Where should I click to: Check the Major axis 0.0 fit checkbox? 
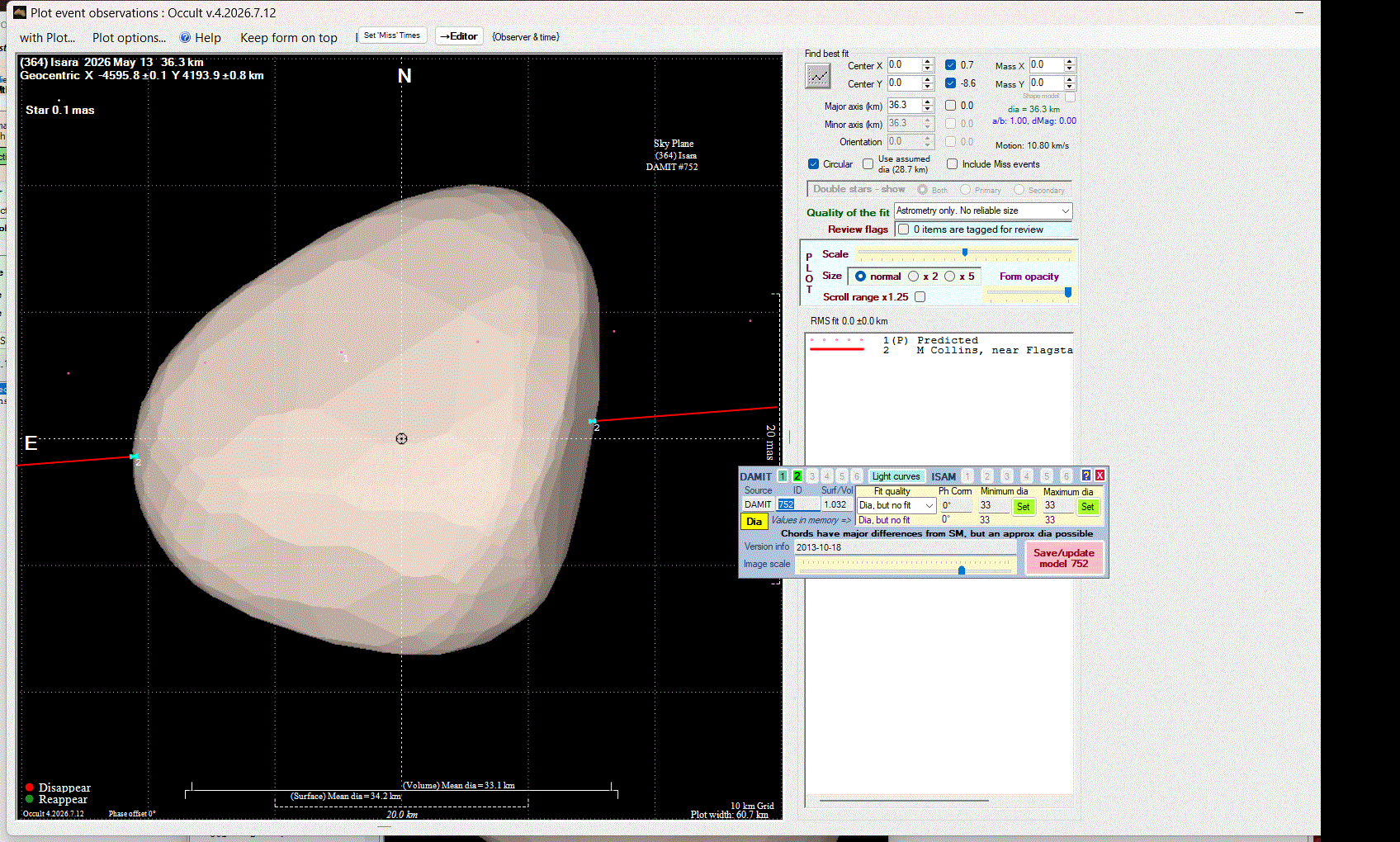click(951, 106)
